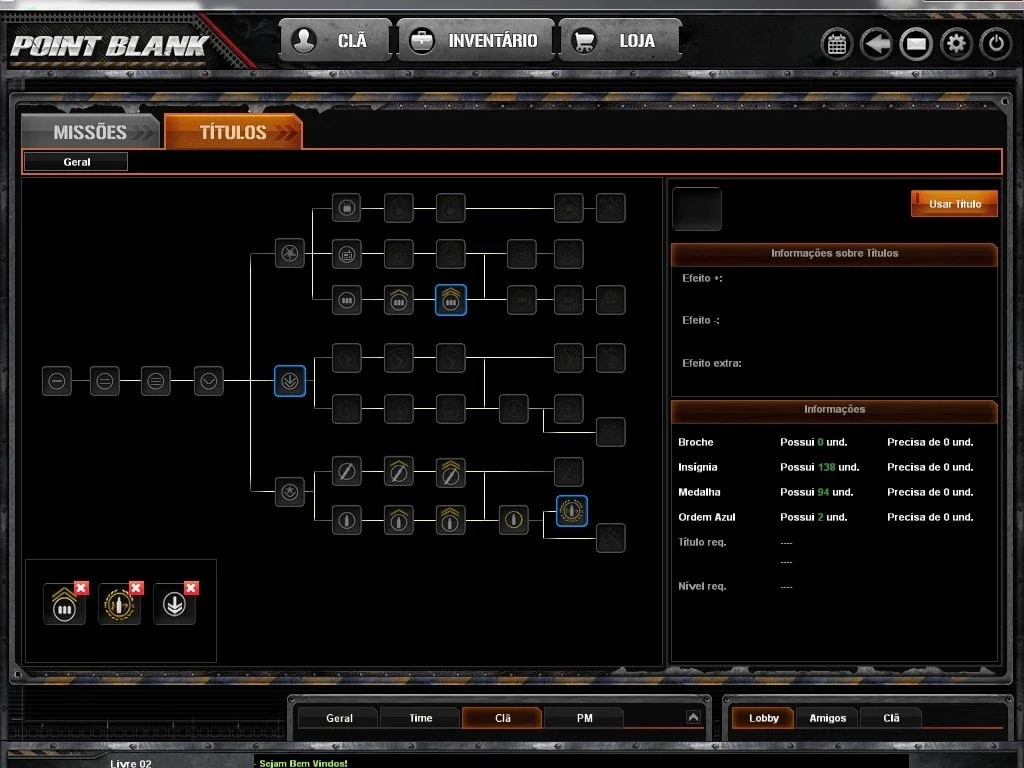Select the highlighted bullet wreath title node
This screenshot has height=768, width=1024.
click(x=571, y=511)
